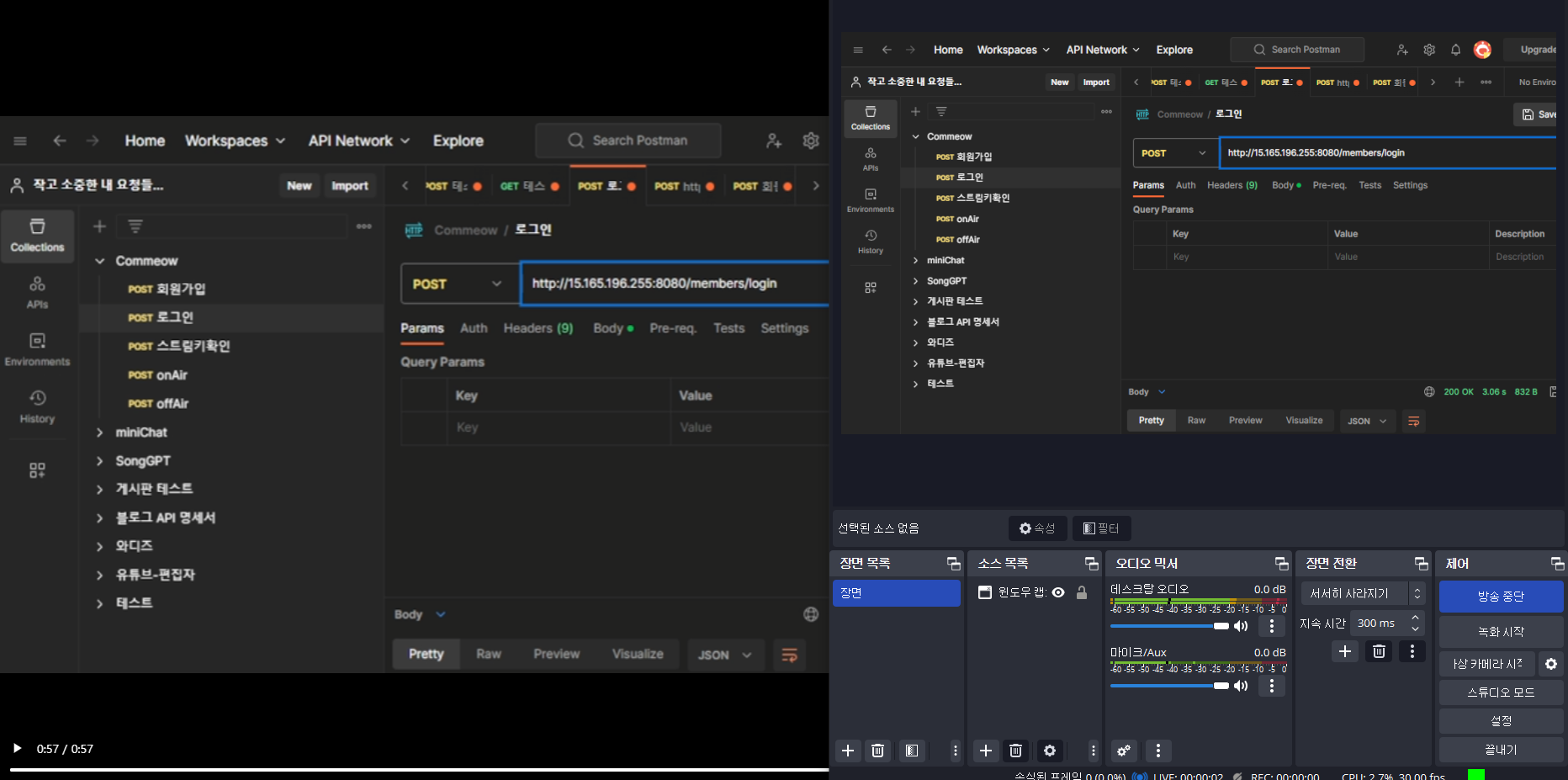Click the wrap lines icon in video player response
The width and height of the screenshot is (1568, 780).
tap(789, 655)
